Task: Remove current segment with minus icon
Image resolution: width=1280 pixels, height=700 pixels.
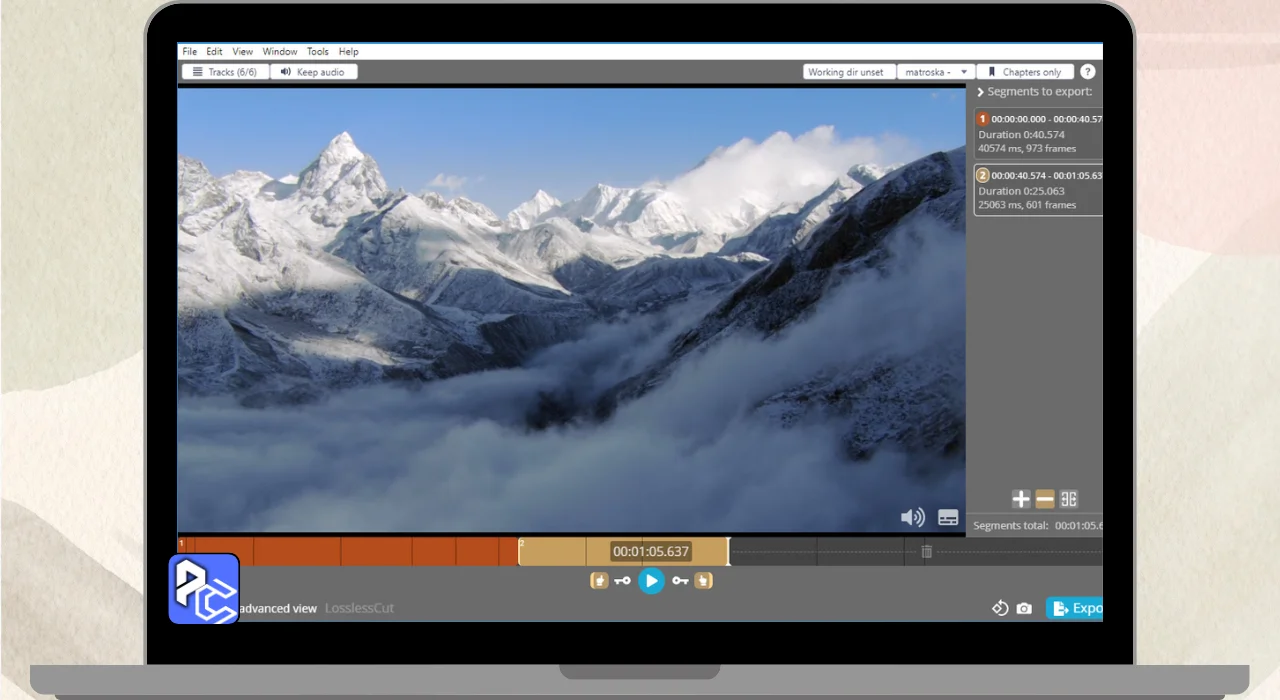Action: point(1045,499)
